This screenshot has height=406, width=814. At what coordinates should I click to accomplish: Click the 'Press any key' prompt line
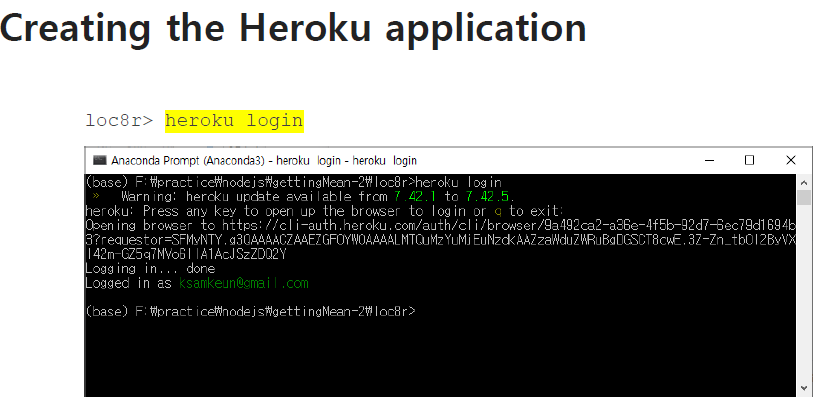[324, 211]
